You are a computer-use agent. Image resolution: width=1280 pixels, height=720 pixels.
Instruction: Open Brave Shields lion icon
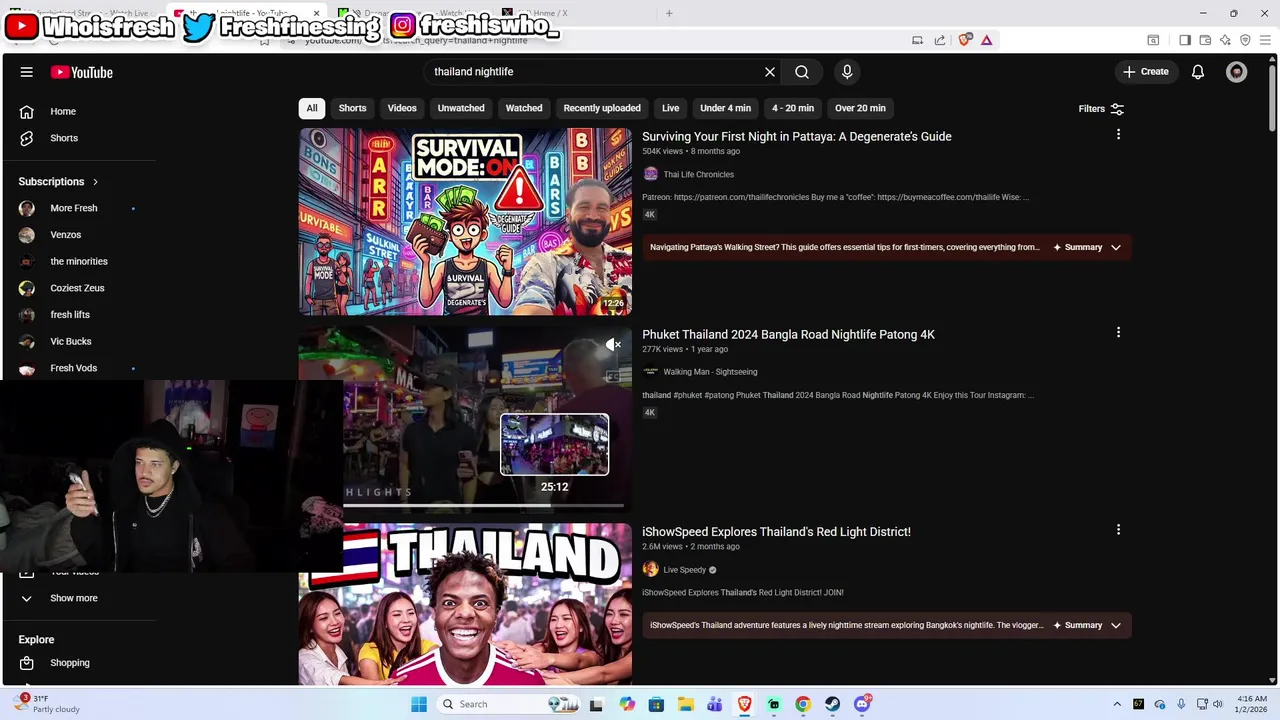click(965, 40)
